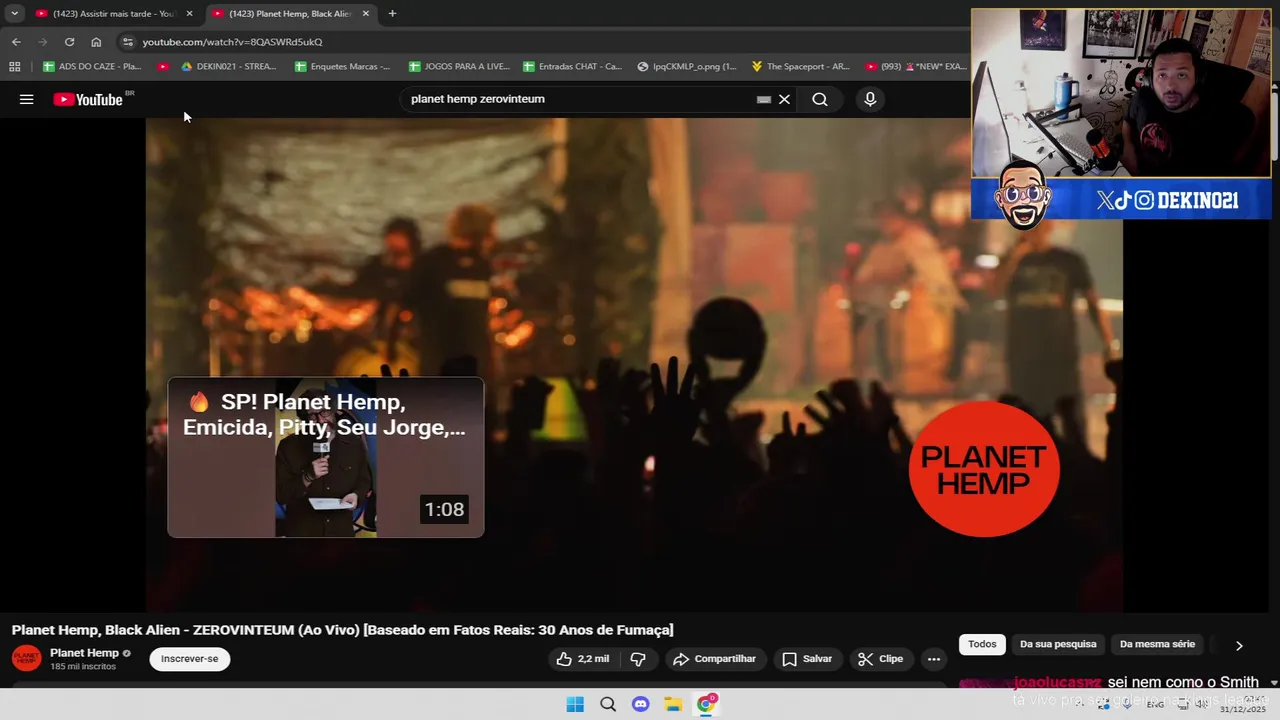Image resolution: width=1280 pixels, height=720 pixels.
Task: Like the video showing 2,2 mil
Action: [583, 659]
